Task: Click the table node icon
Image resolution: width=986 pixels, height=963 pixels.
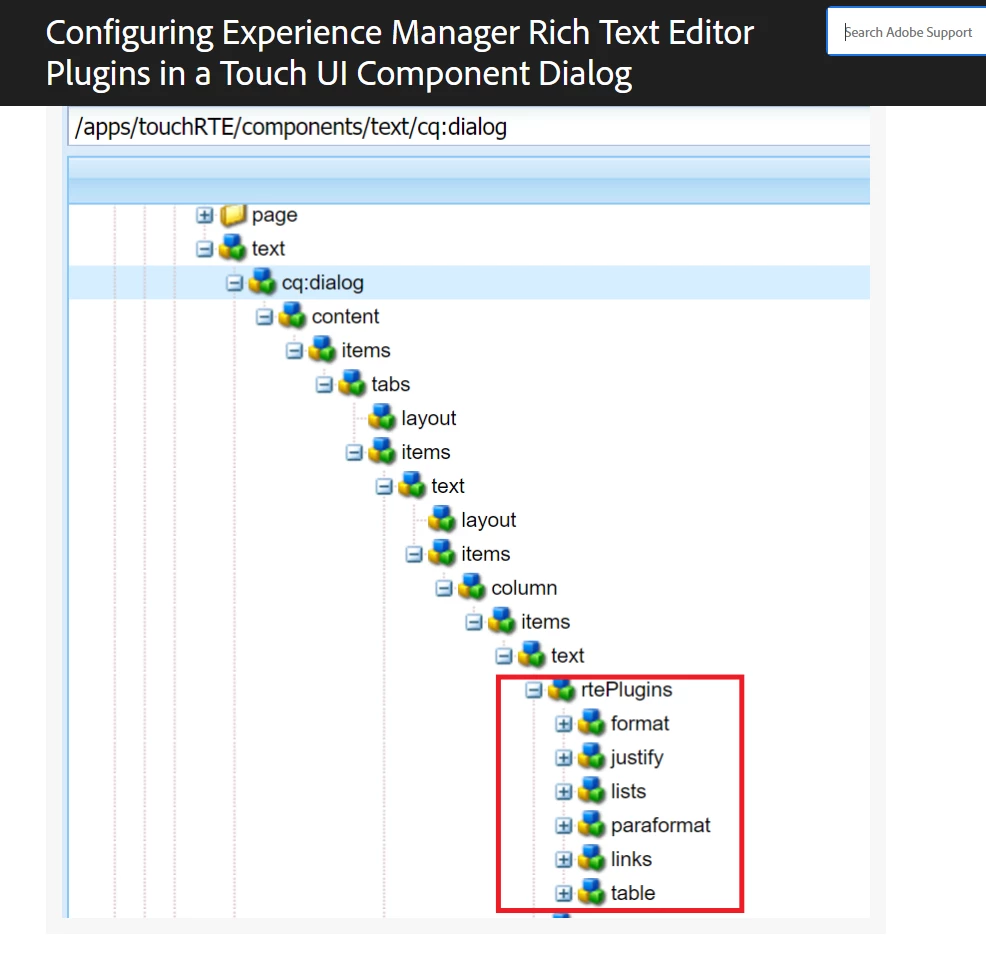Action: [x=592, y=893]
